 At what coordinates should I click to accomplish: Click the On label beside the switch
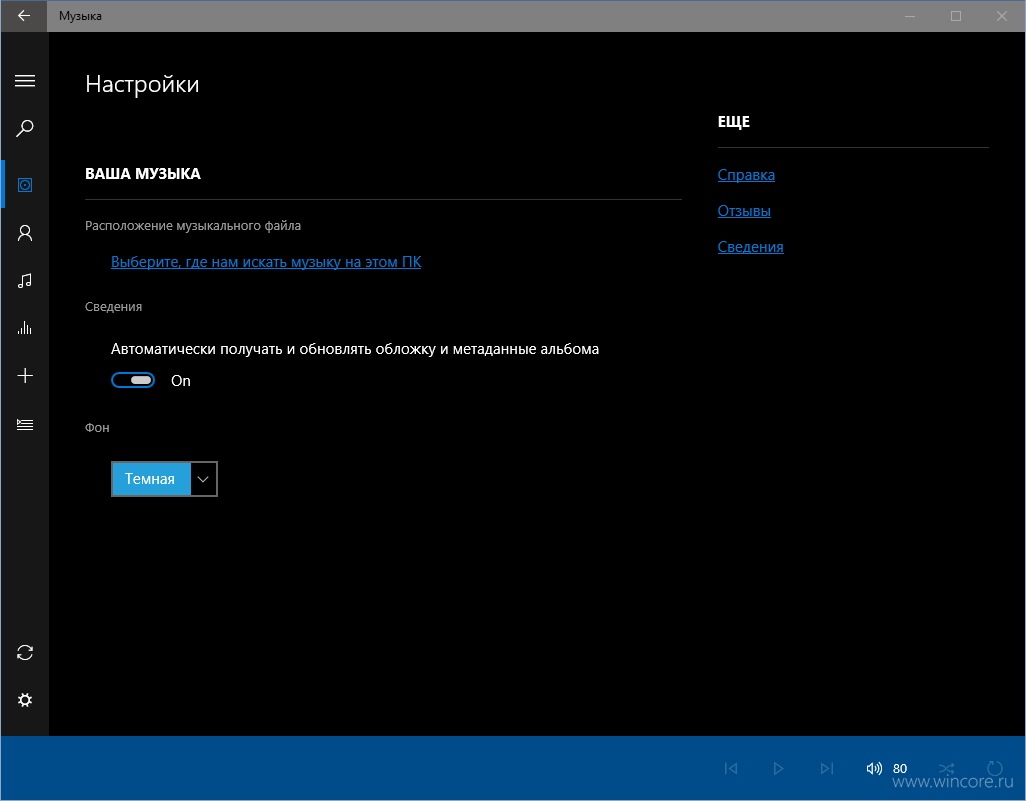[x=181, y=381]
